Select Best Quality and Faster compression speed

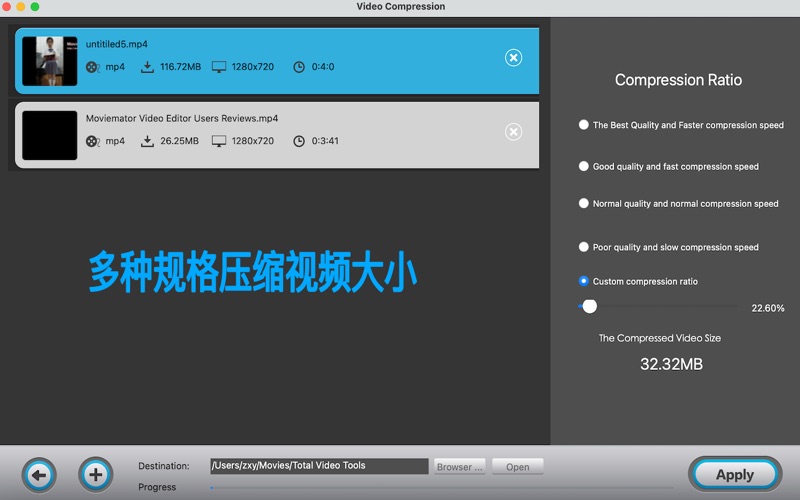tap(584, 125)
